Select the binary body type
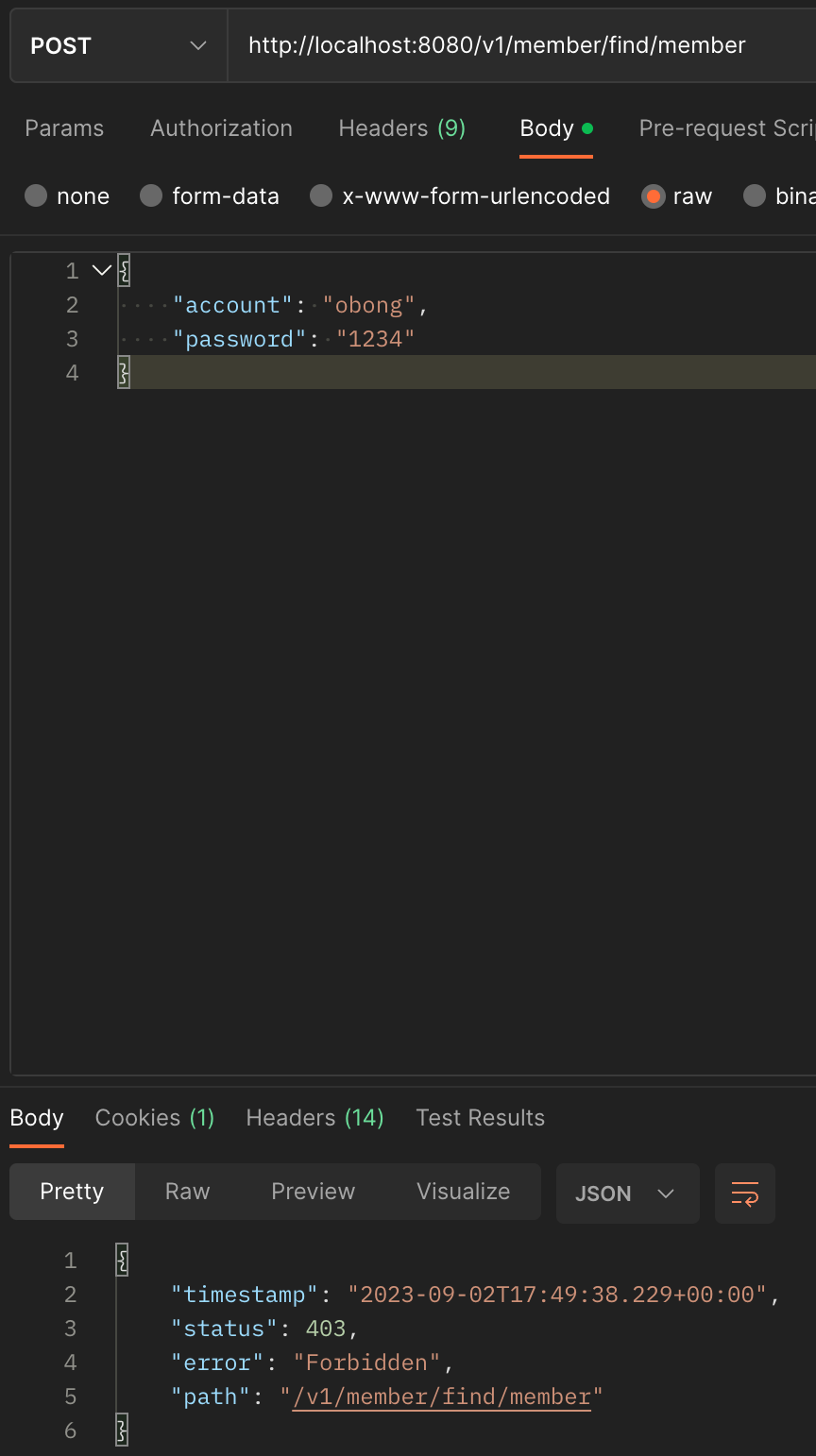This screenshot has width=816, height=1456. 779,195
